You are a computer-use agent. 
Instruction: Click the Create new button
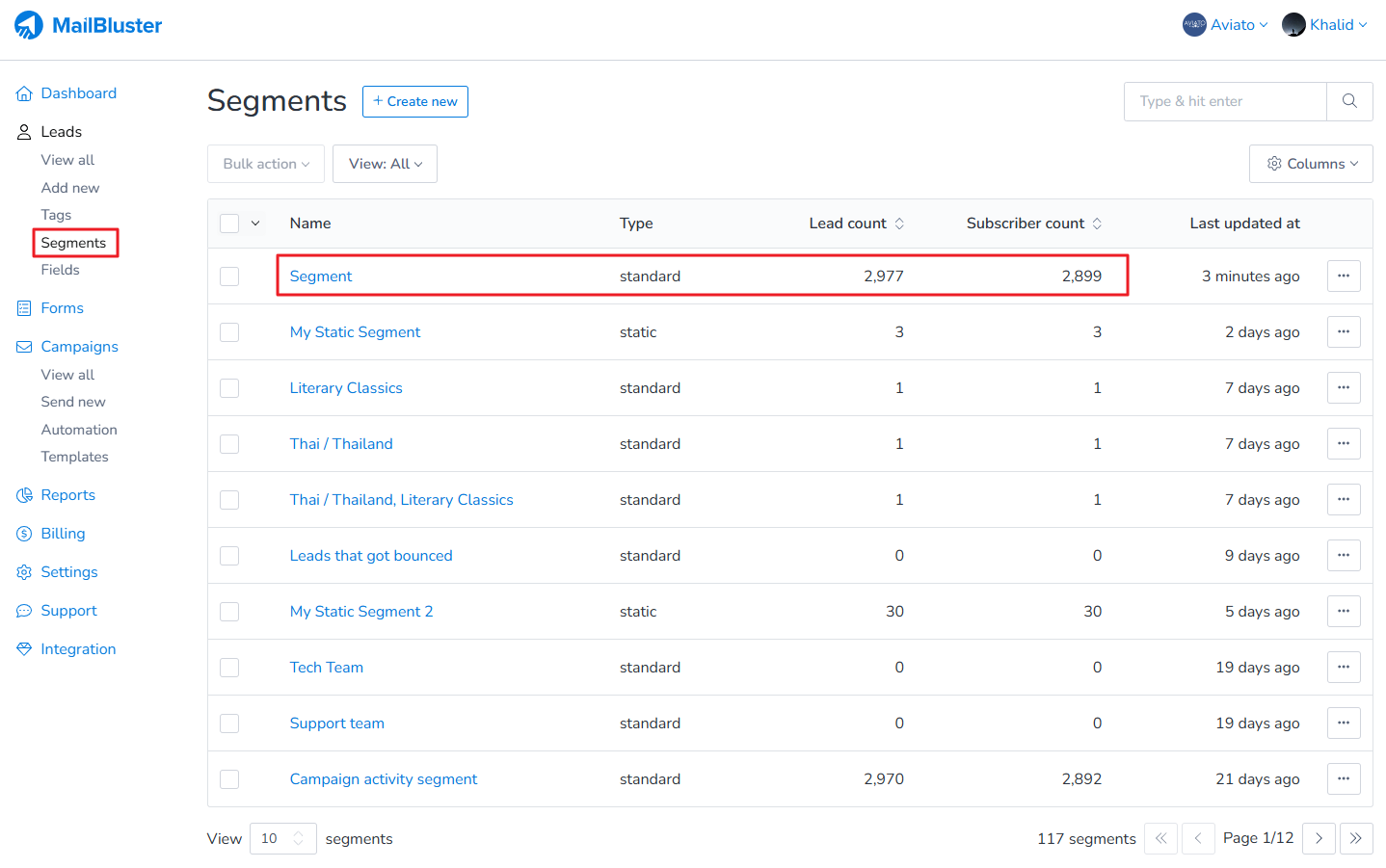click(414, 101)
